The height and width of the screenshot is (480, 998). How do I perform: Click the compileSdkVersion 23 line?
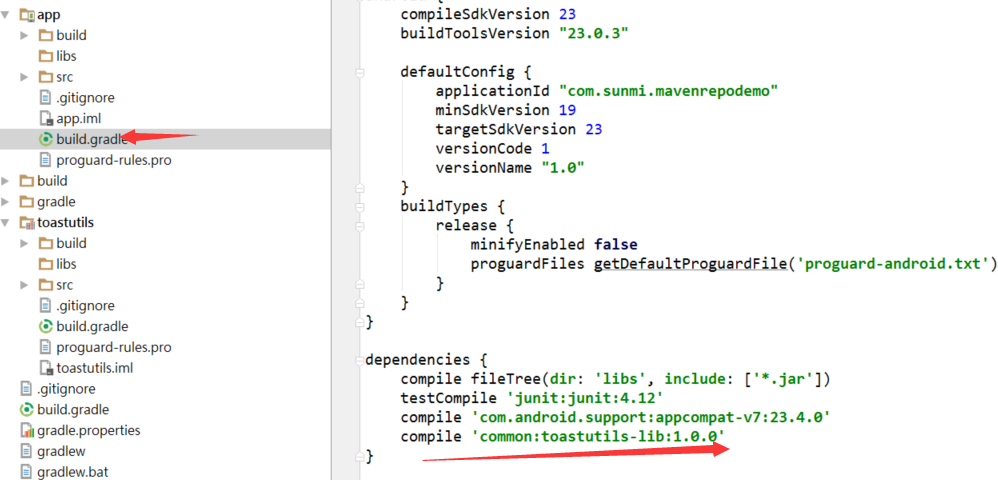pyautogui.click(x=488, y=13)
